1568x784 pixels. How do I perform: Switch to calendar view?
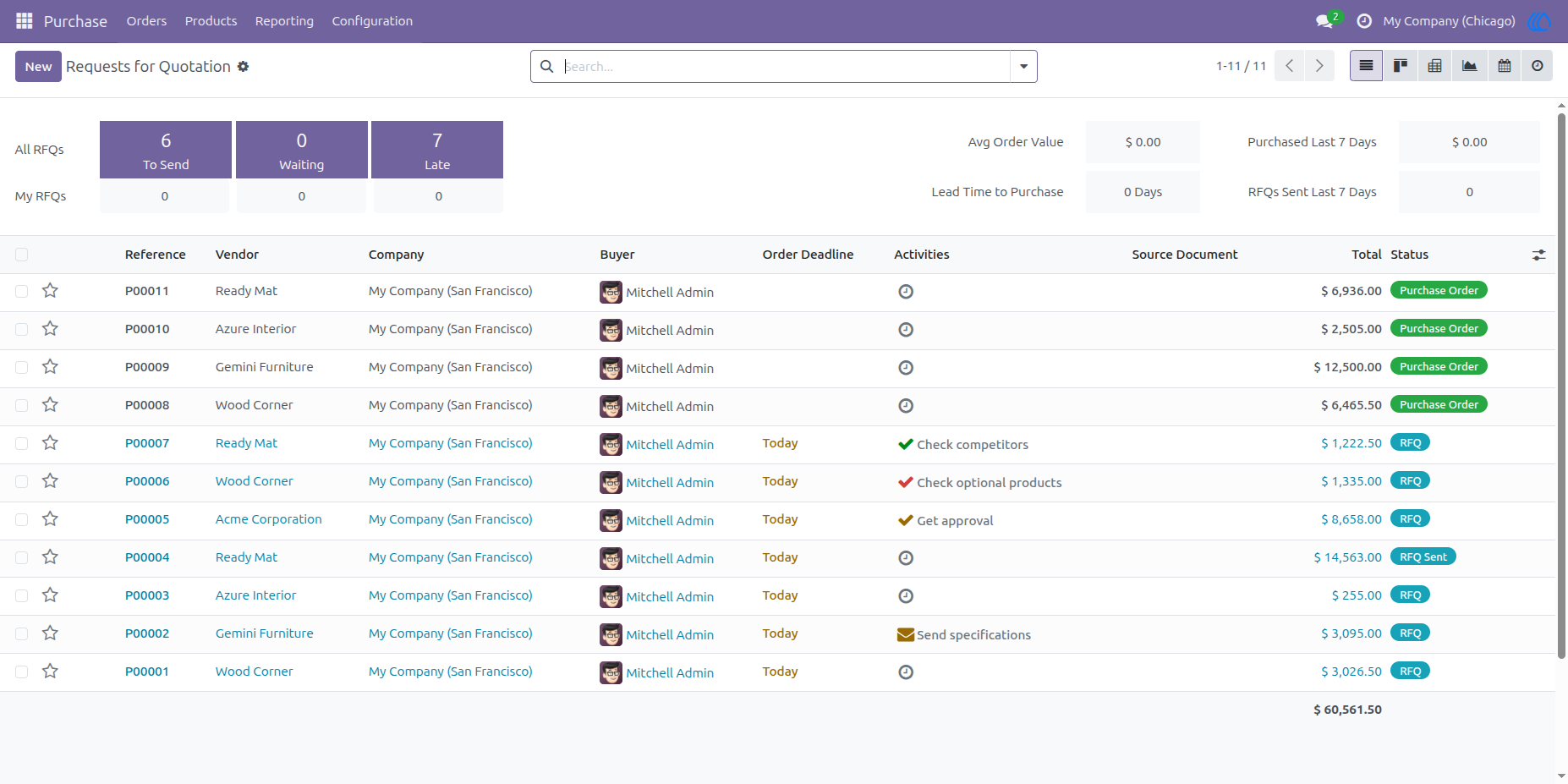click(1505, 66)
